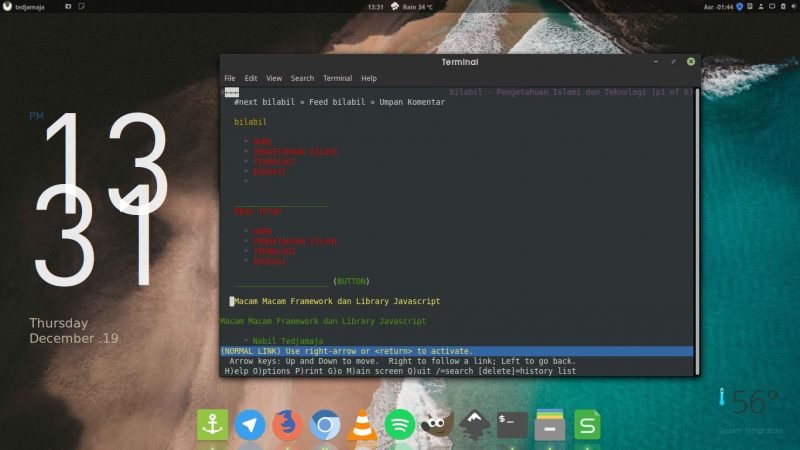Launch Chromium browser from the dock
The image size is (800, 450).
(x=324, y=424)
